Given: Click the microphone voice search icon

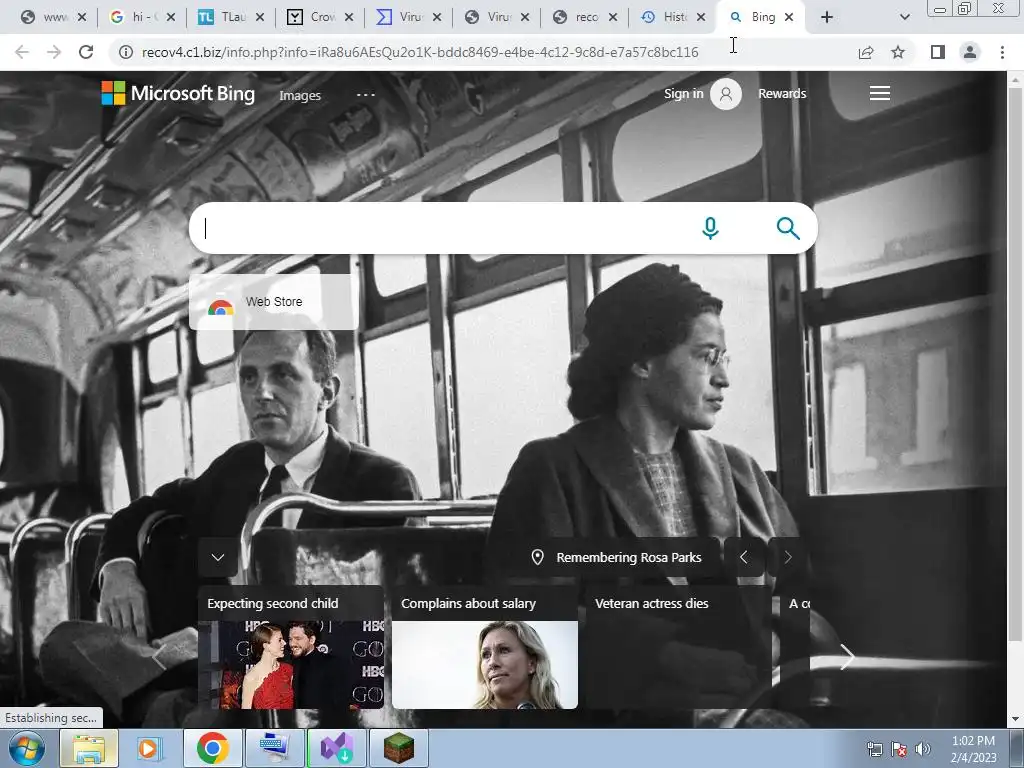Looking at the screenshot, I should click(x=711, y=228).
